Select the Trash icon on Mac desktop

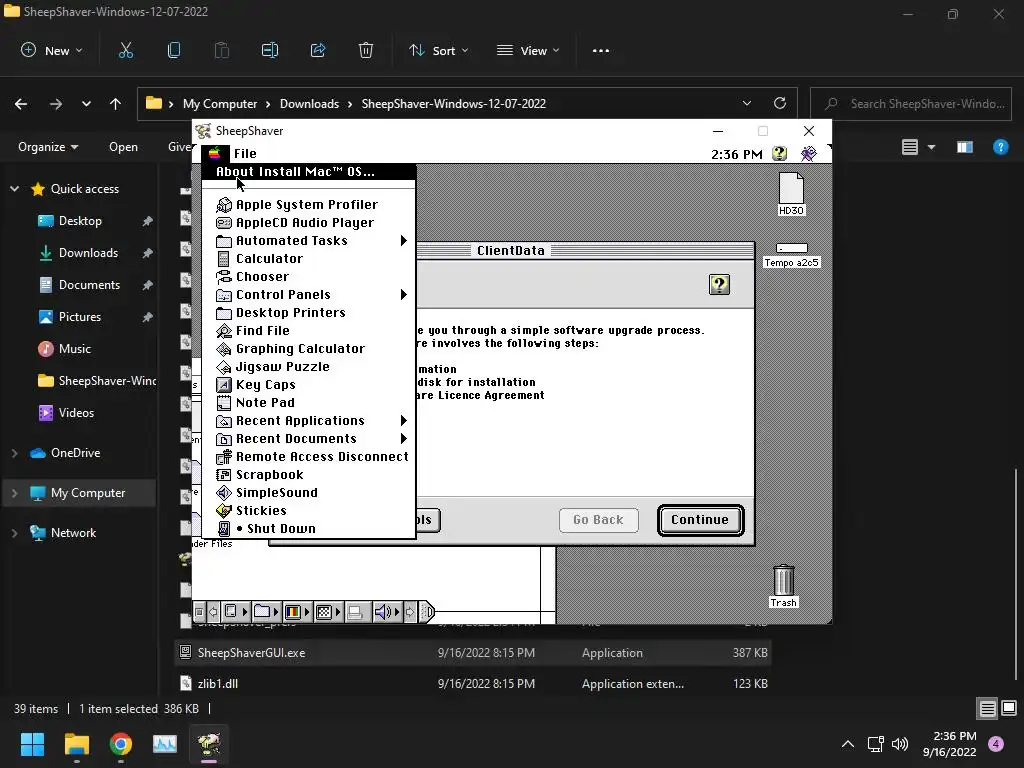tap(783, 586)
